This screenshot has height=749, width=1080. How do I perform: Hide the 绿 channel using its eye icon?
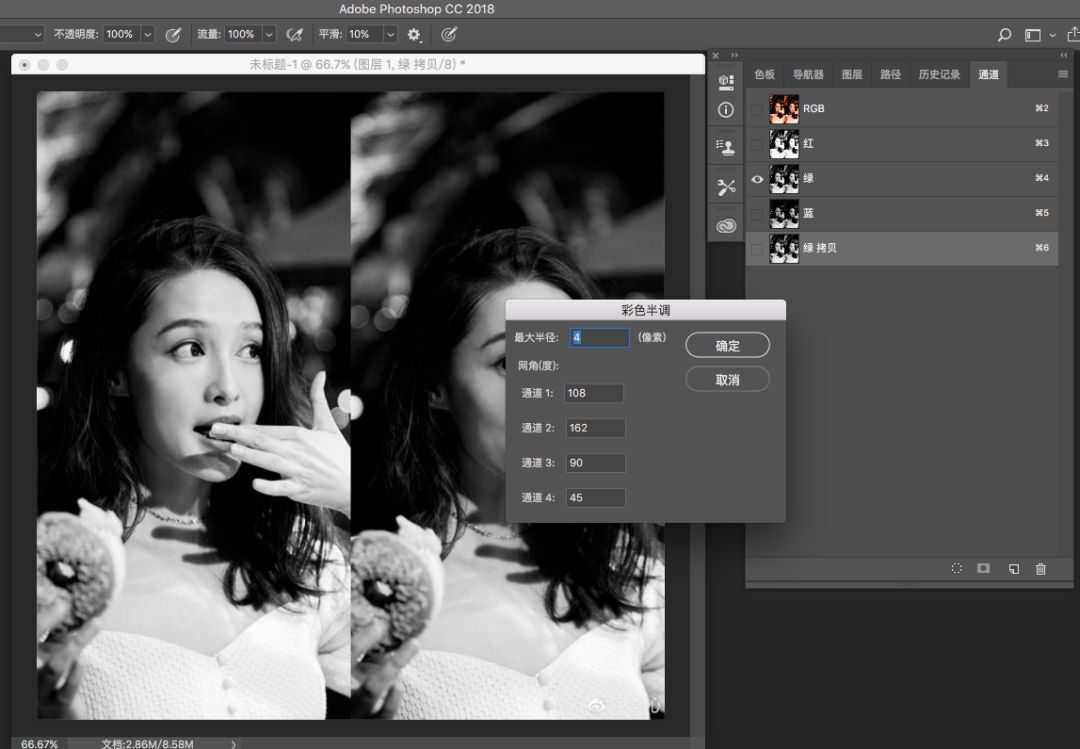757,179
